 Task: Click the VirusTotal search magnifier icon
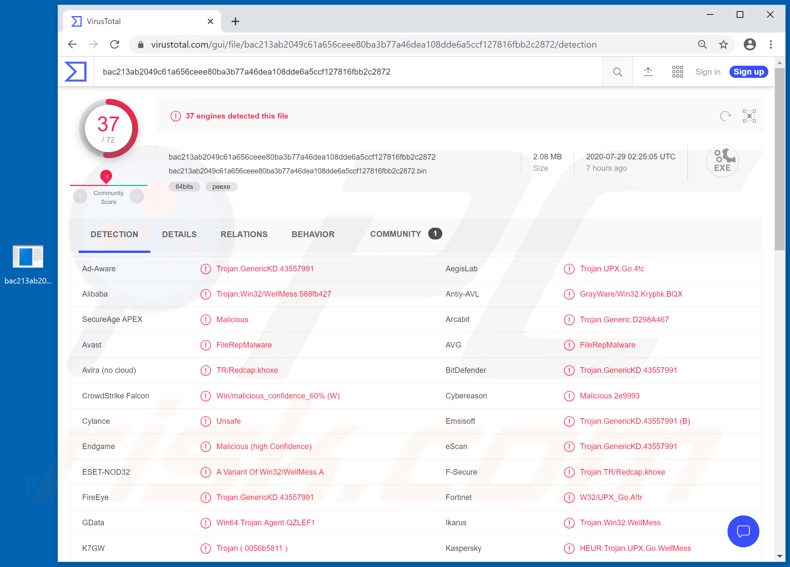click(x=617, y=72)
